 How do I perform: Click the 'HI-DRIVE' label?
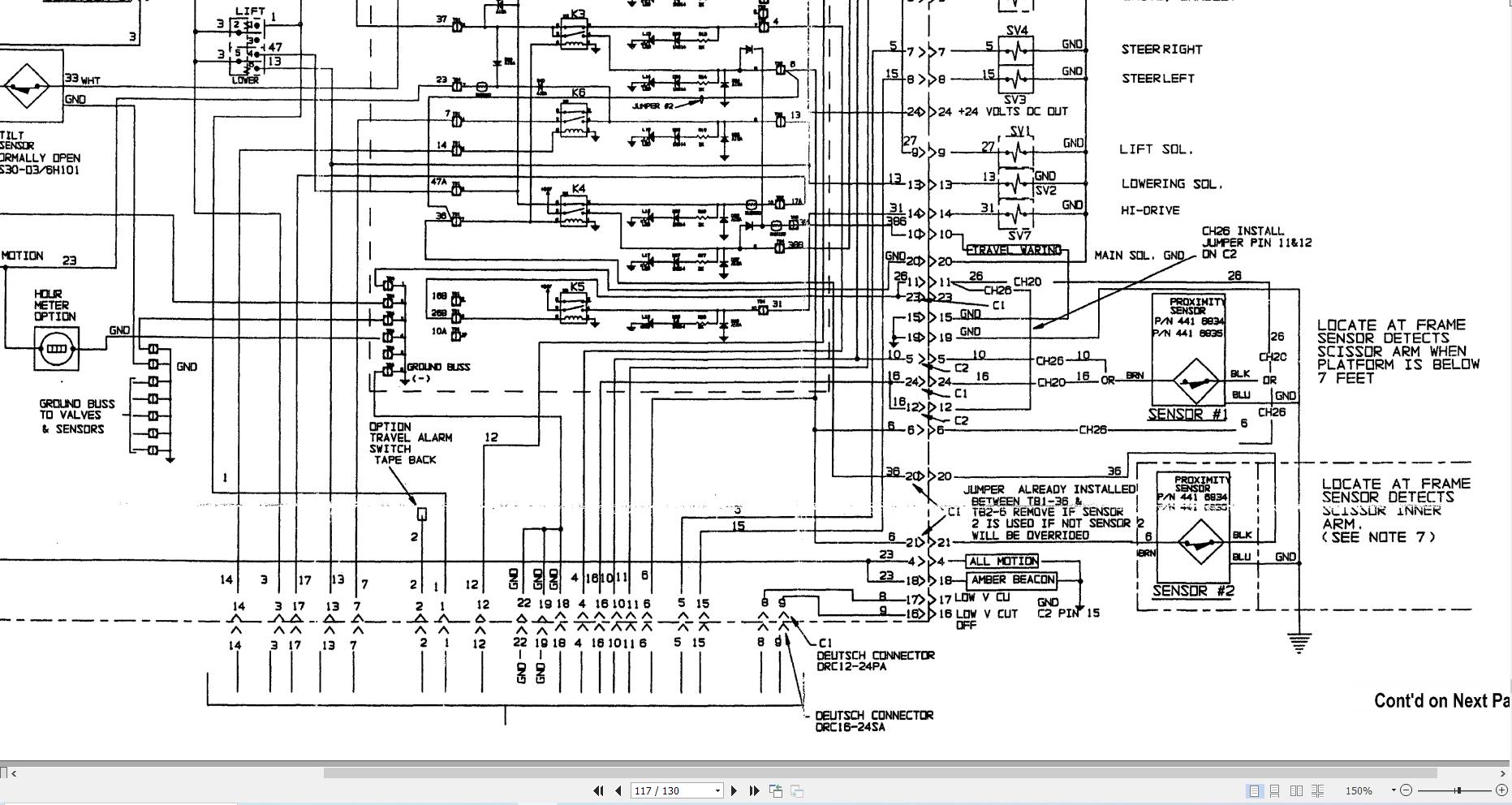[x=1150, y=210]
